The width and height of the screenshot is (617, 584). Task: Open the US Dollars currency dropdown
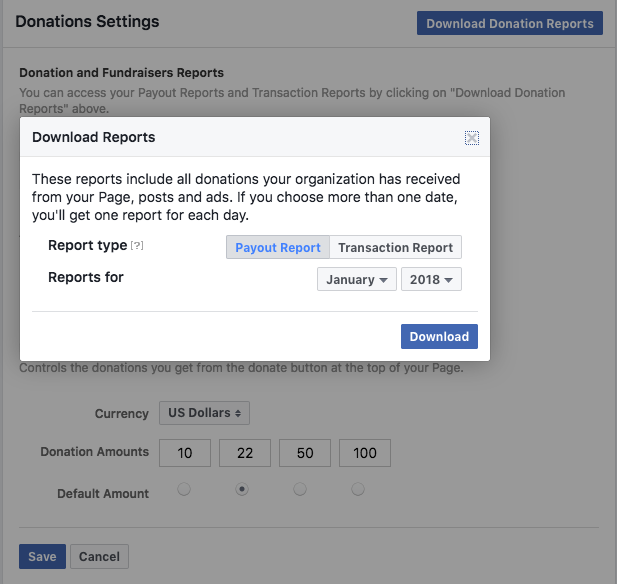coord(204,413)
